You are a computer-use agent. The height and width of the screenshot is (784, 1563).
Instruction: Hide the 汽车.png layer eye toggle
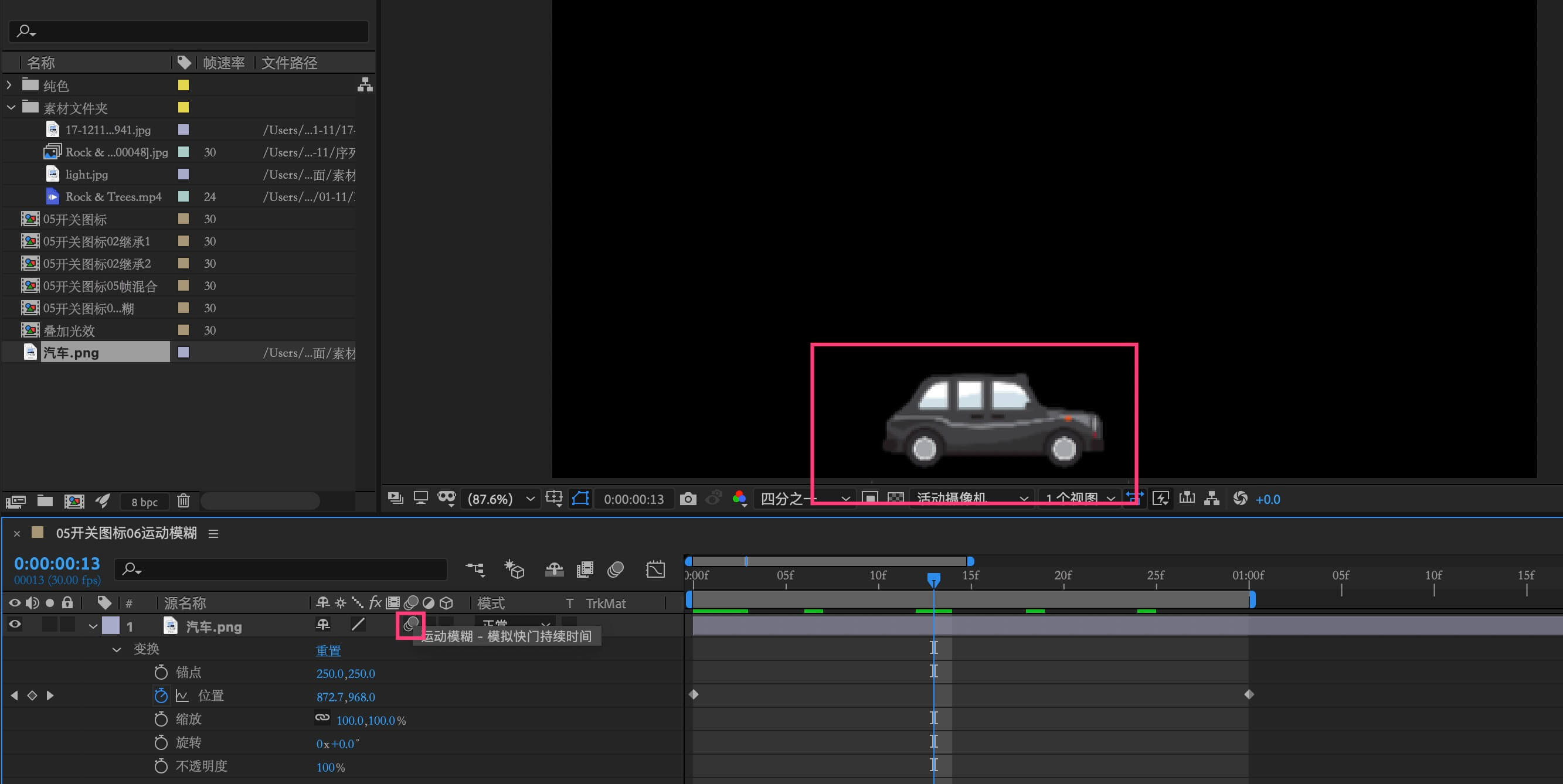[x=15, y=625]
